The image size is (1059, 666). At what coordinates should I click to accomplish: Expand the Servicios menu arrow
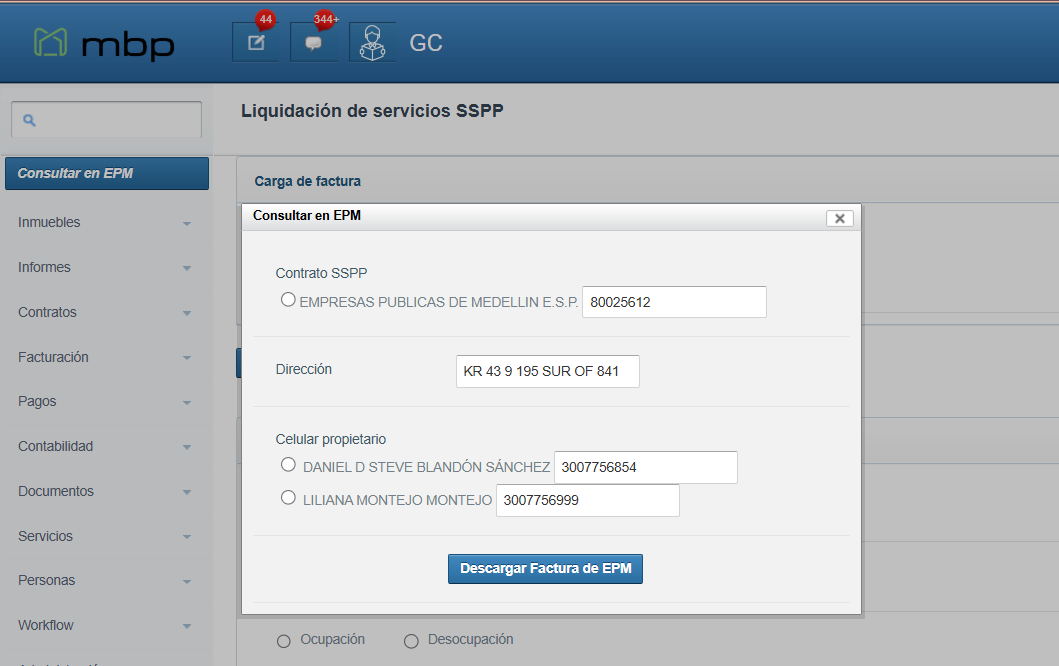click(x=187, y=537)
